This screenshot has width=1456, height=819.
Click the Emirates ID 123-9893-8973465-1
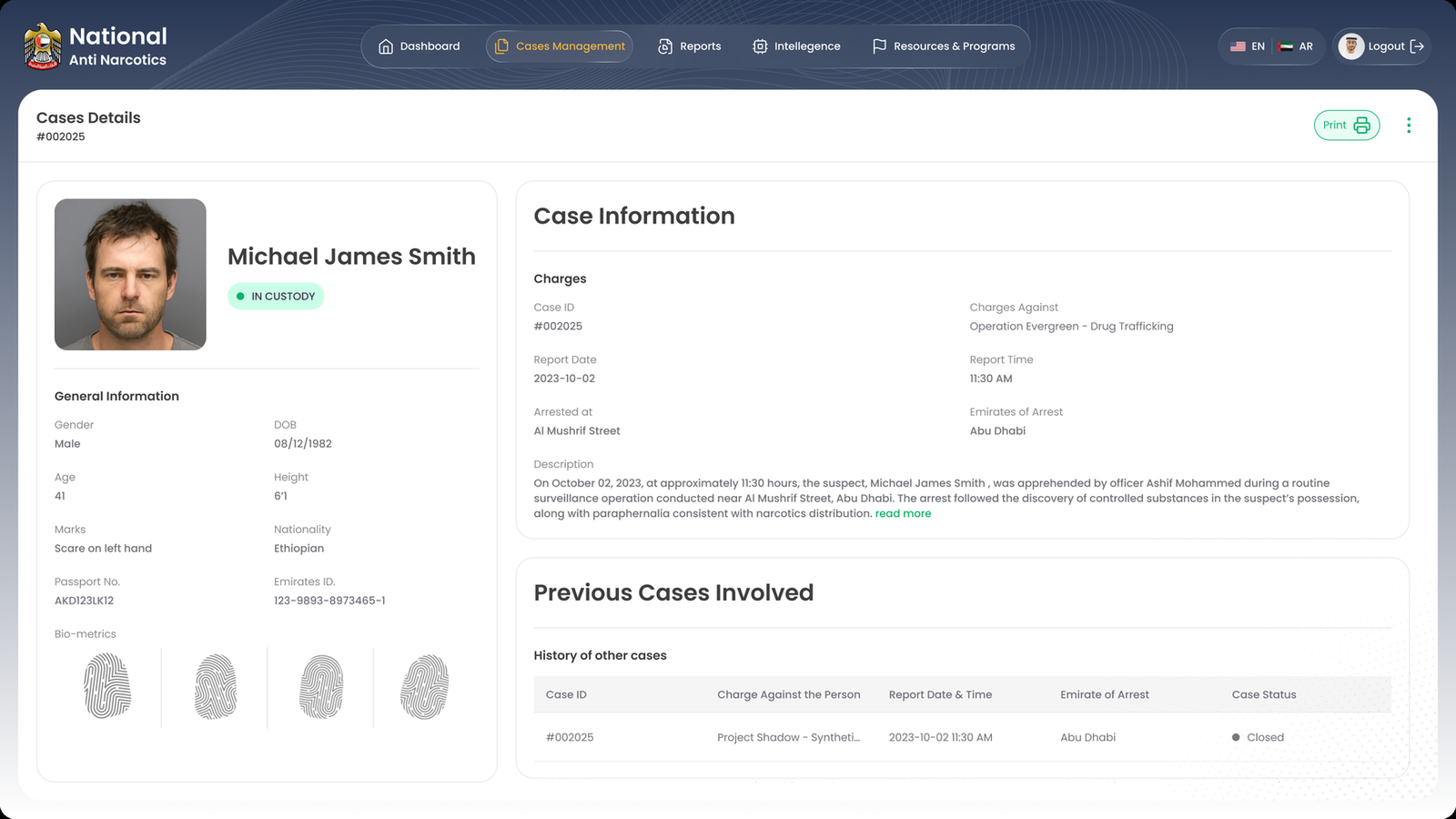(329, 601)
